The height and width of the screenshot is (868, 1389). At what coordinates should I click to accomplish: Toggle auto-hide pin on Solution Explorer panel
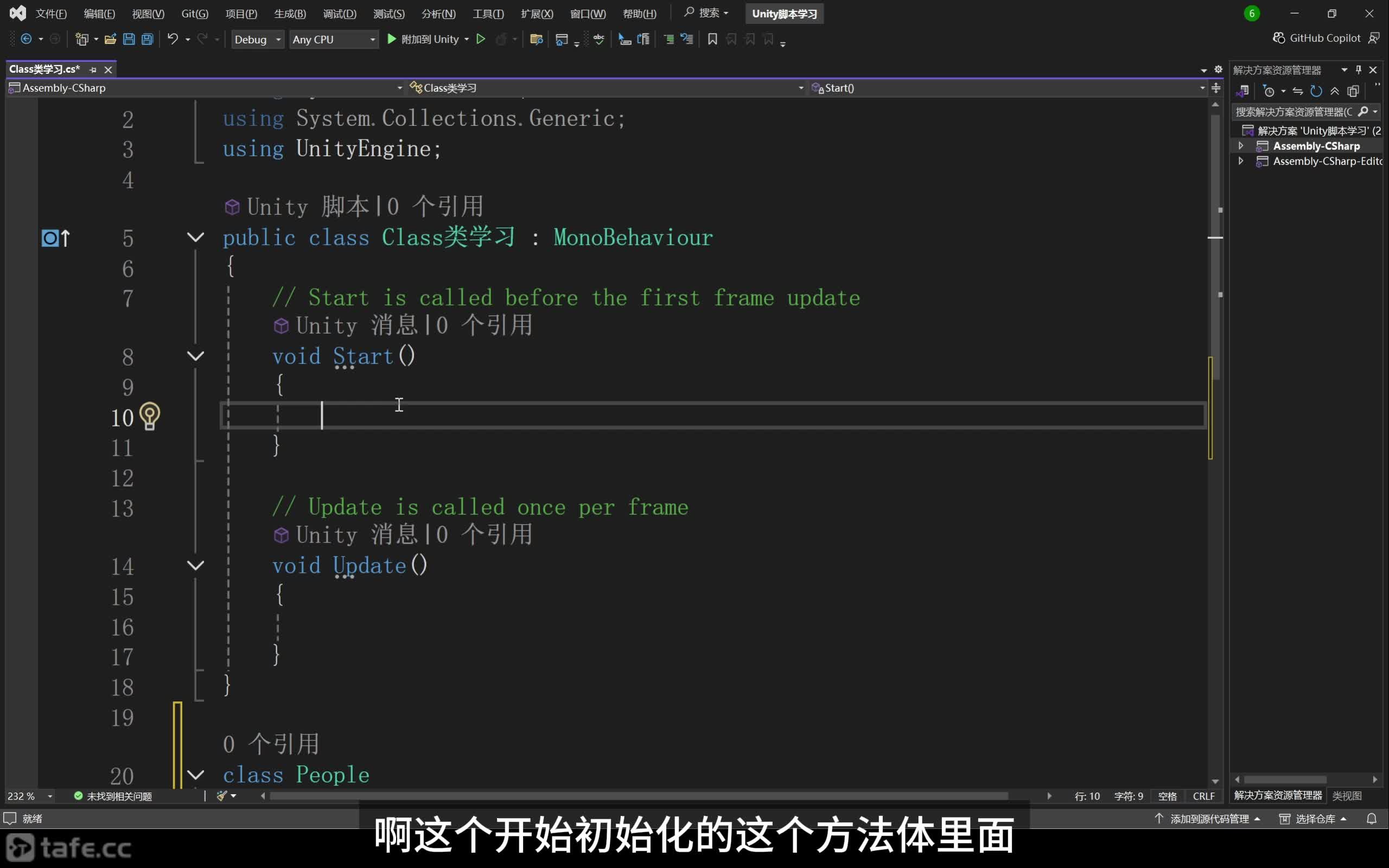(1359, 69)
